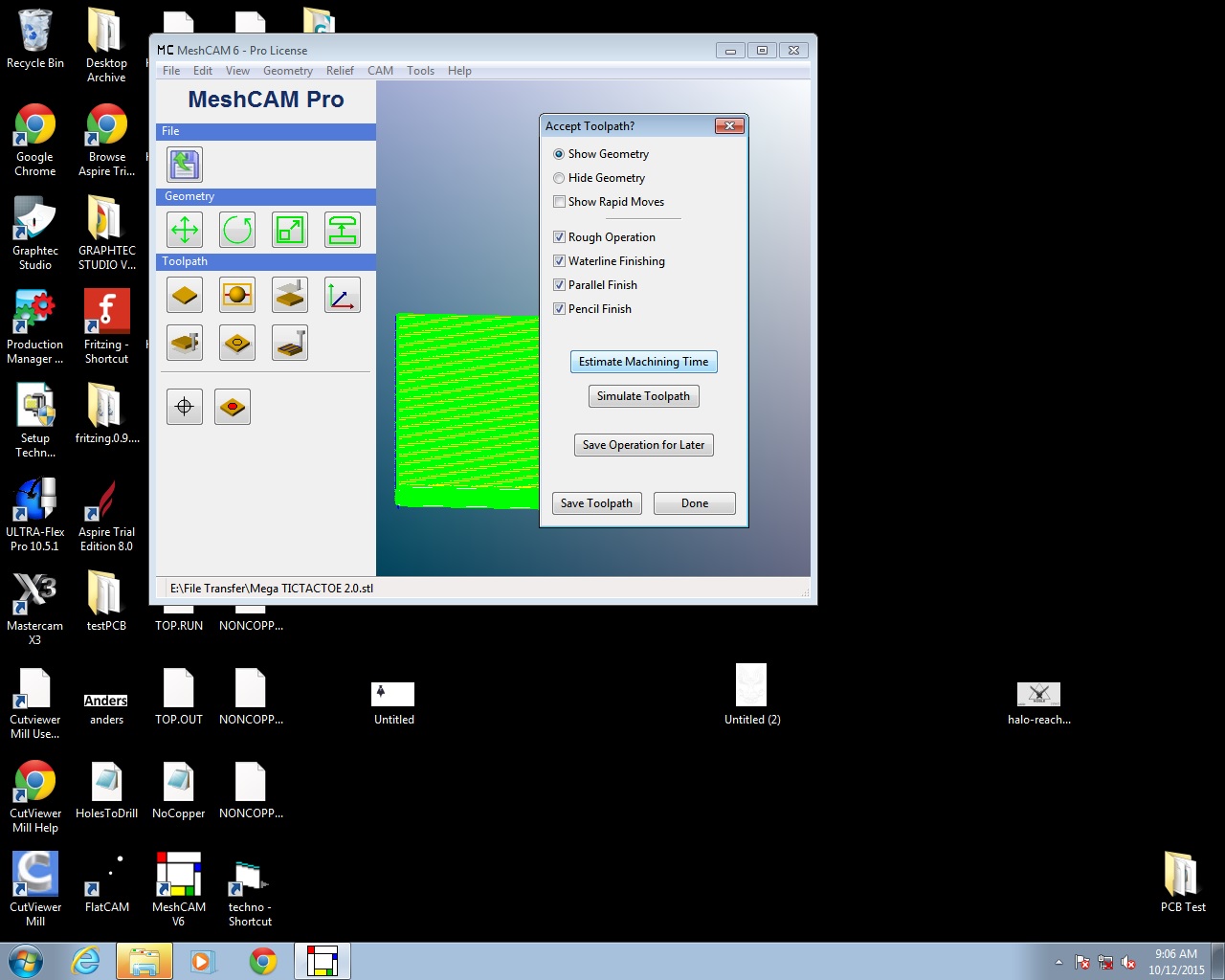The image size is (1225, 980).
Task: Click the status bar path Mega TICTACTOE 2.0.stl
Action: tap(272, 589)
